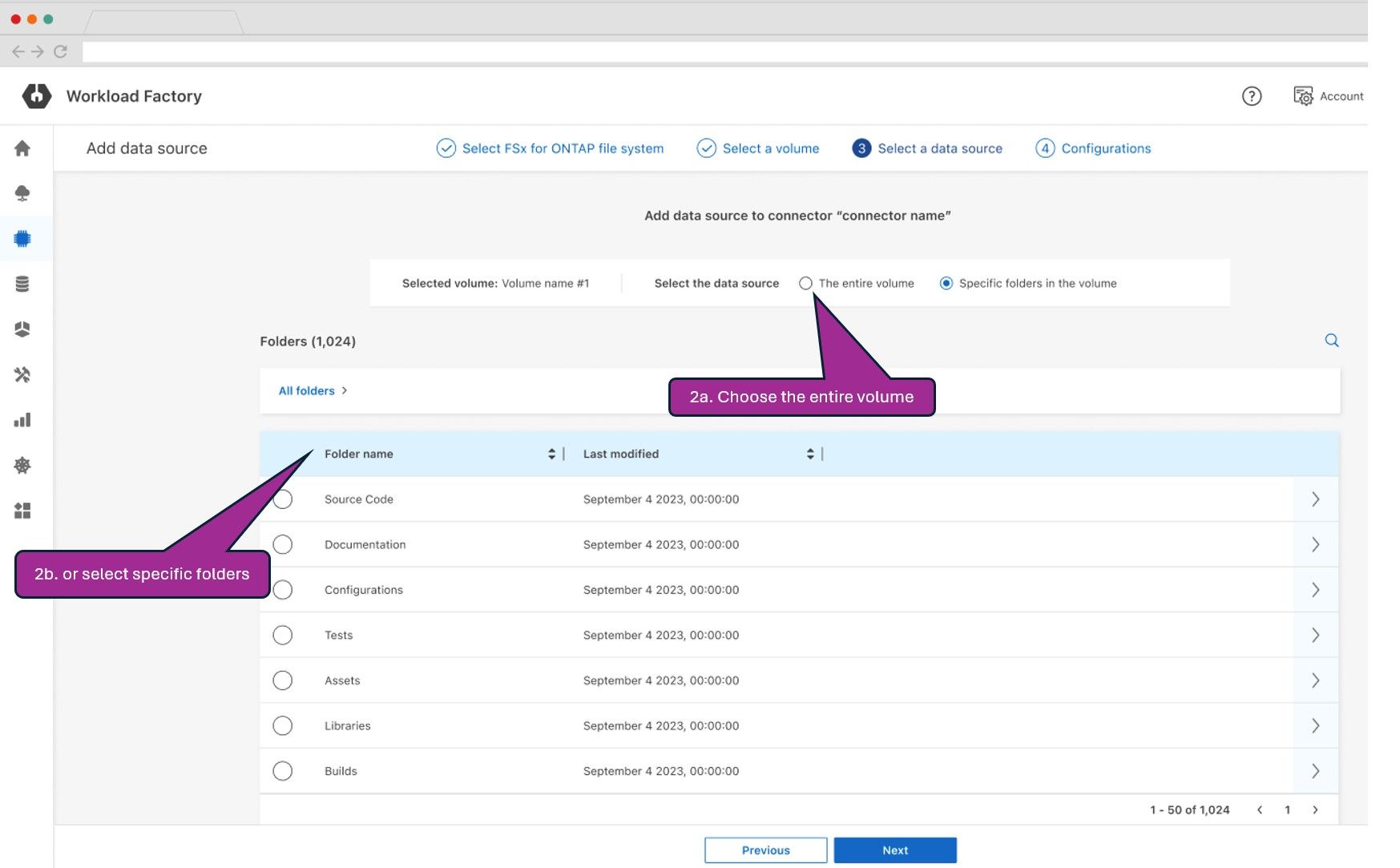Open Account settings

point(1327,95)
